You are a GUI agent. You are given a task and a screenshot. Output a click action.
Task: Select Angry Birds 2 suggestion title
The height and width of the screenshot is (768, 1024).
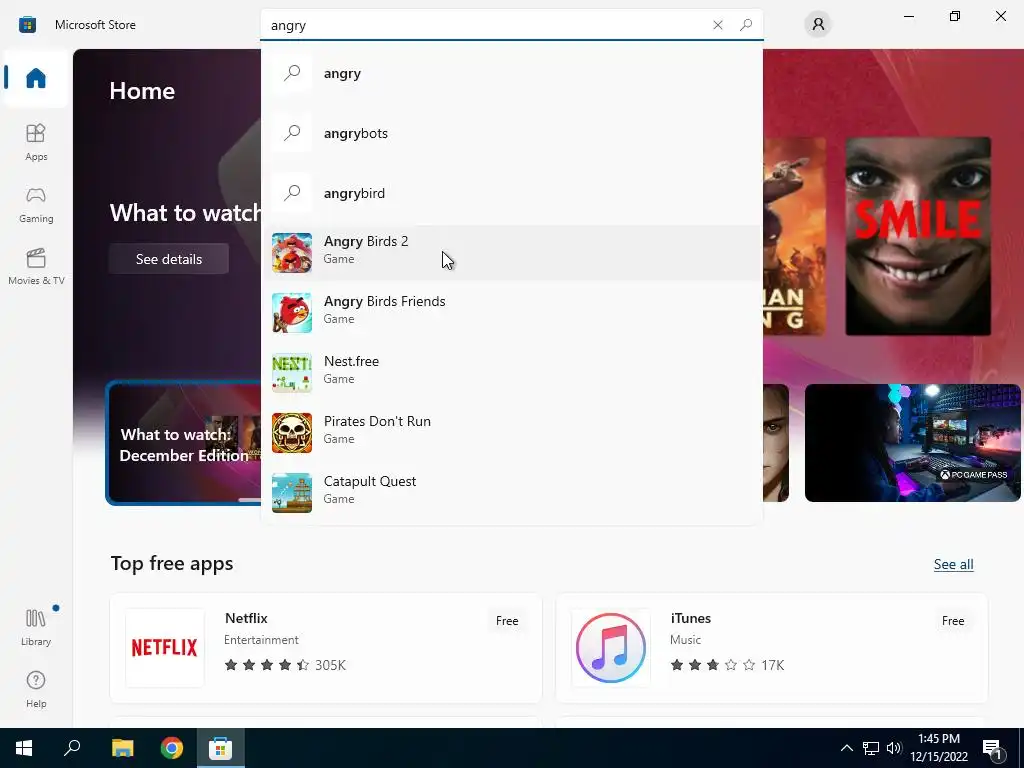(366, 241)
